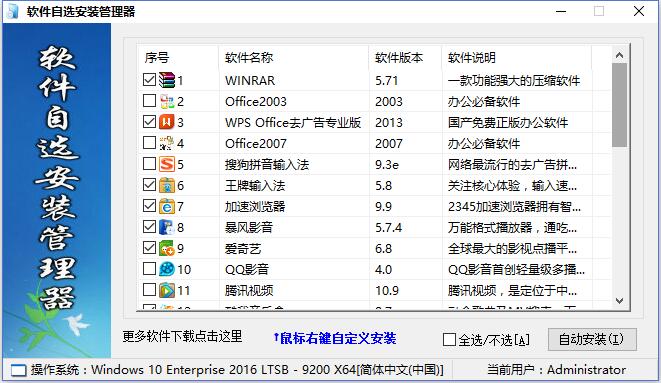
Task: Click description starting QQ影音首创轻量级
Action: pyautogui.click(x=516, y=269)
